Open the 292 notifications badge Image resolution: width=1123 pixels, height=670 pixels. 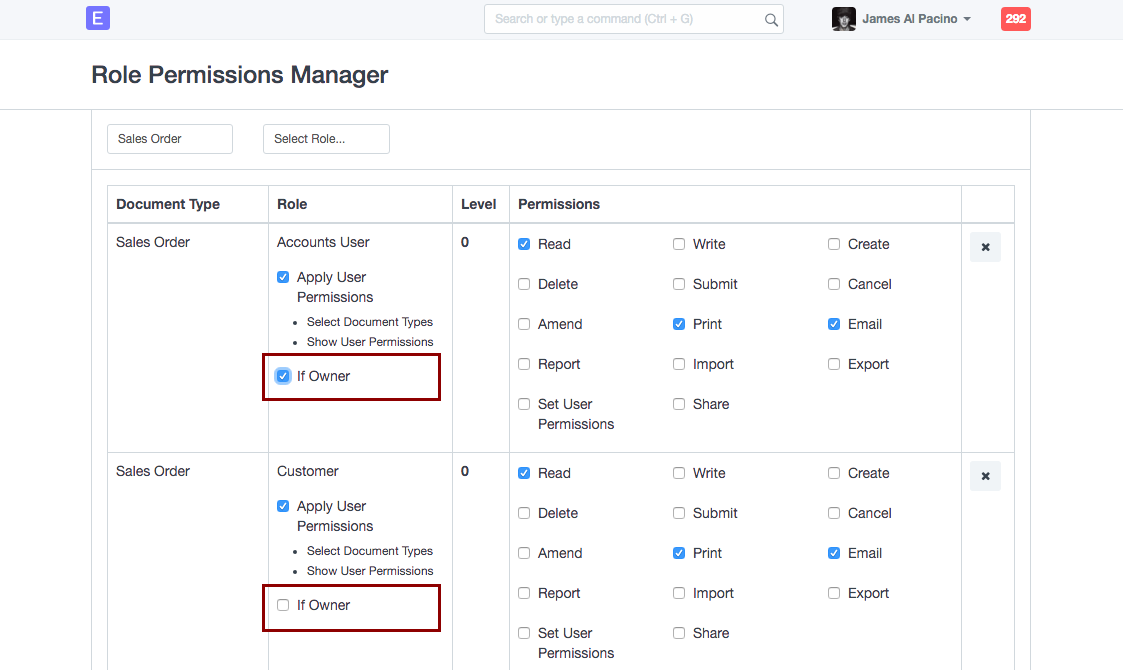tap(1015, 19)
